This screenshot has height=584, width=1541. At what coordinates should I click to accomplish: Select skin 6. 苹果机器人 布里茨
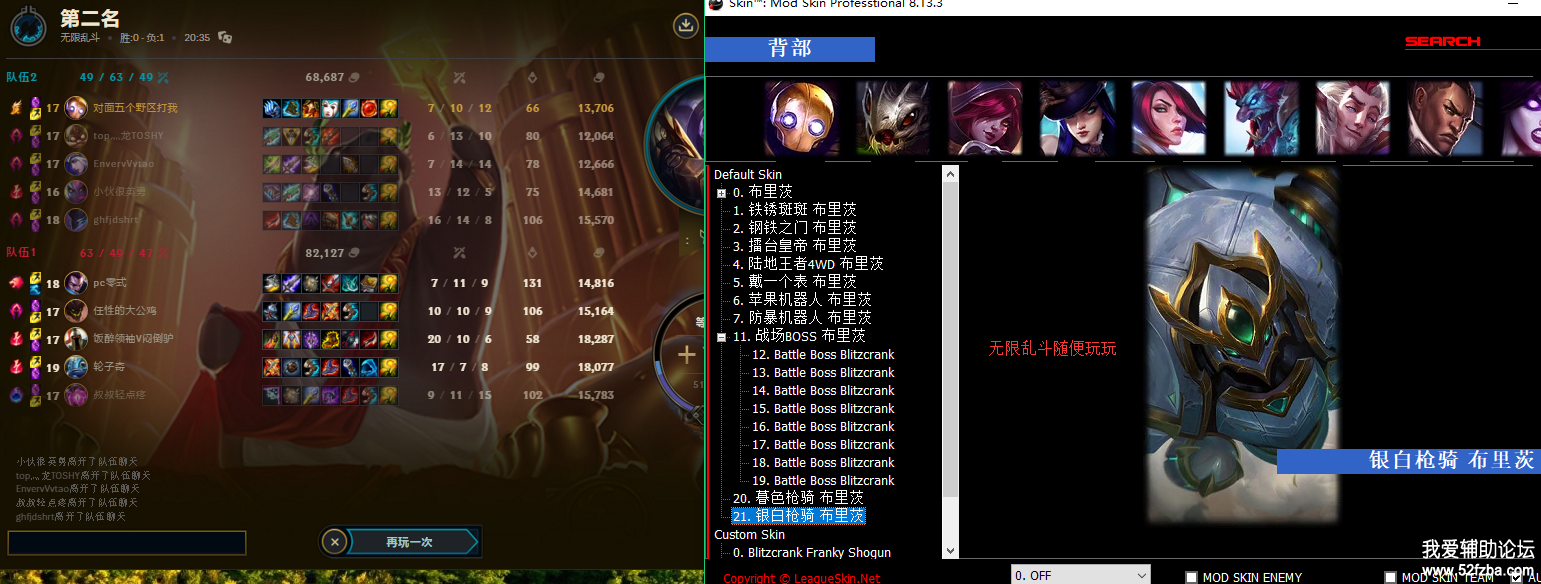point(802,300)
